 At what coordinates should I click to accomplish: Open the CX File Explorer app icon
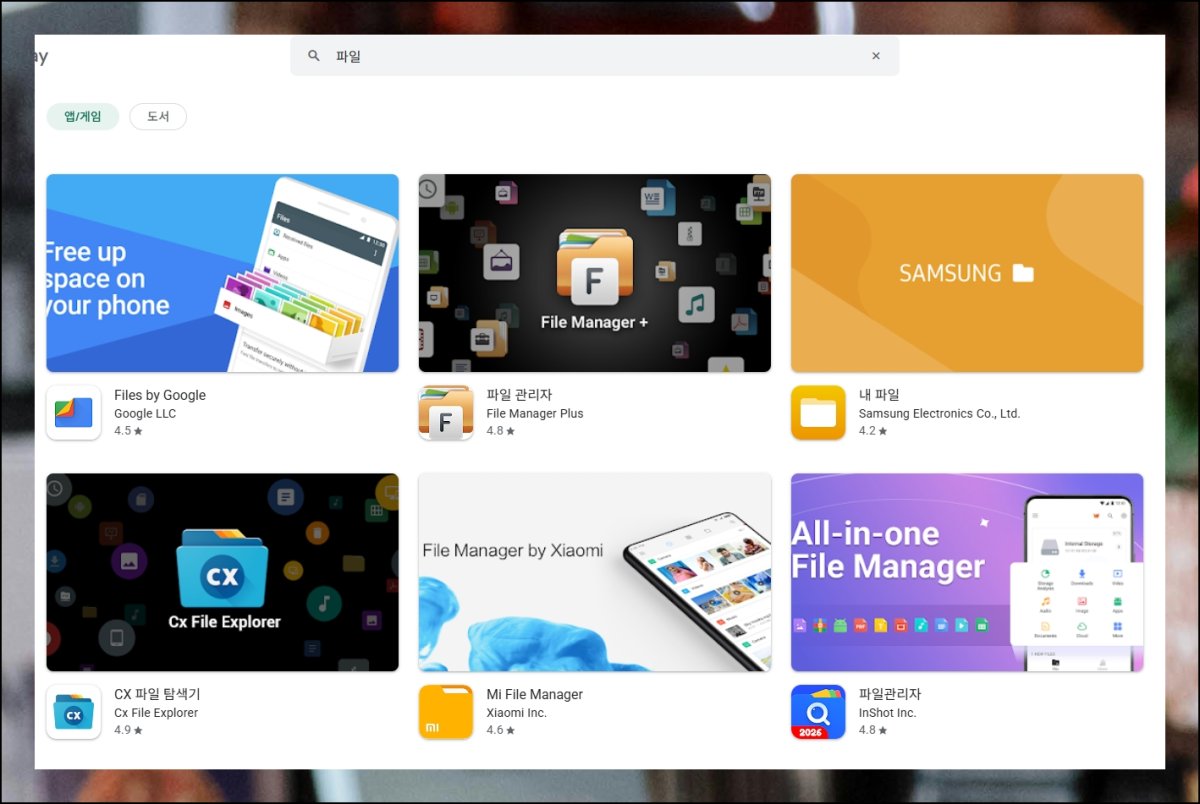74,712
